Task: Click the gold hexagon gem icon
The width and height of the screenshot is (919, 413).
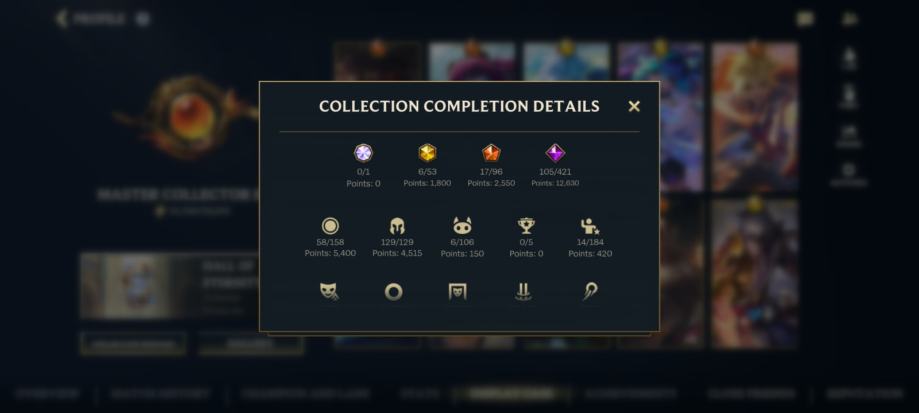Action: coord(427,153)
